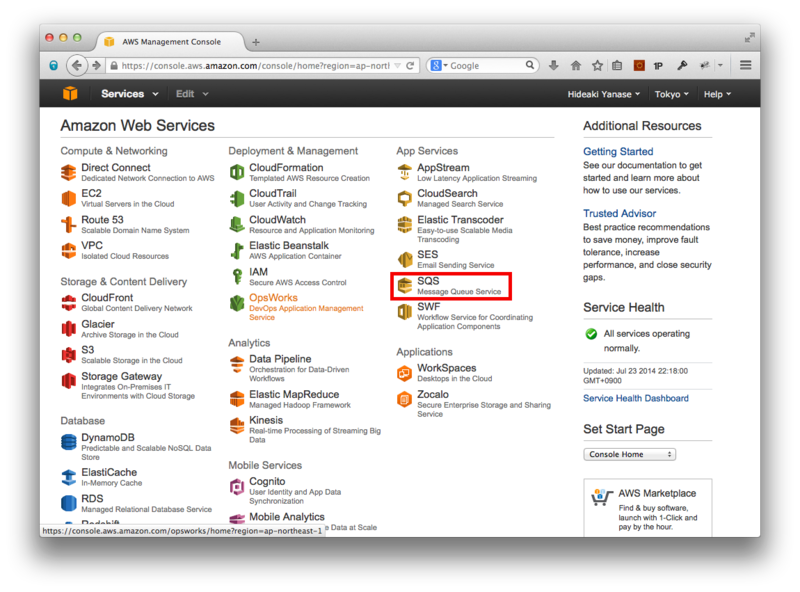Open the browser hamburger menu

point(745,65)
